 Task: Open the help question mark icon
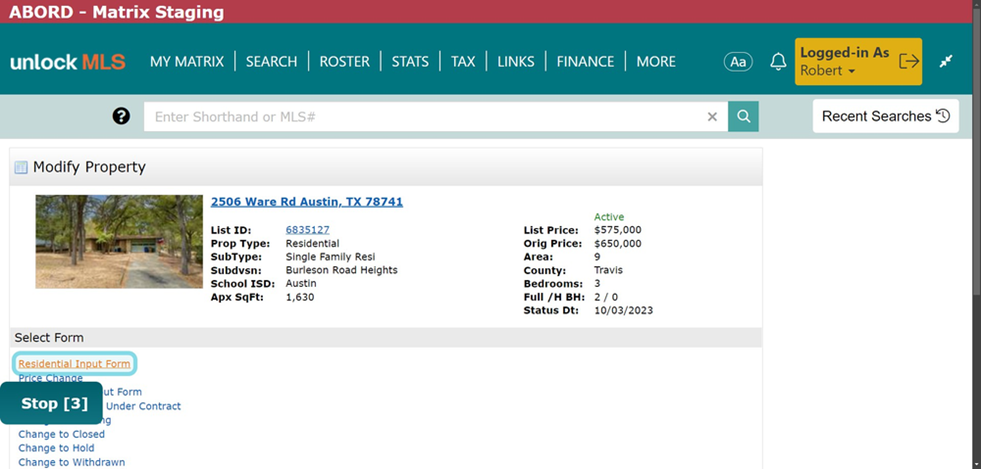click(121, 116)
